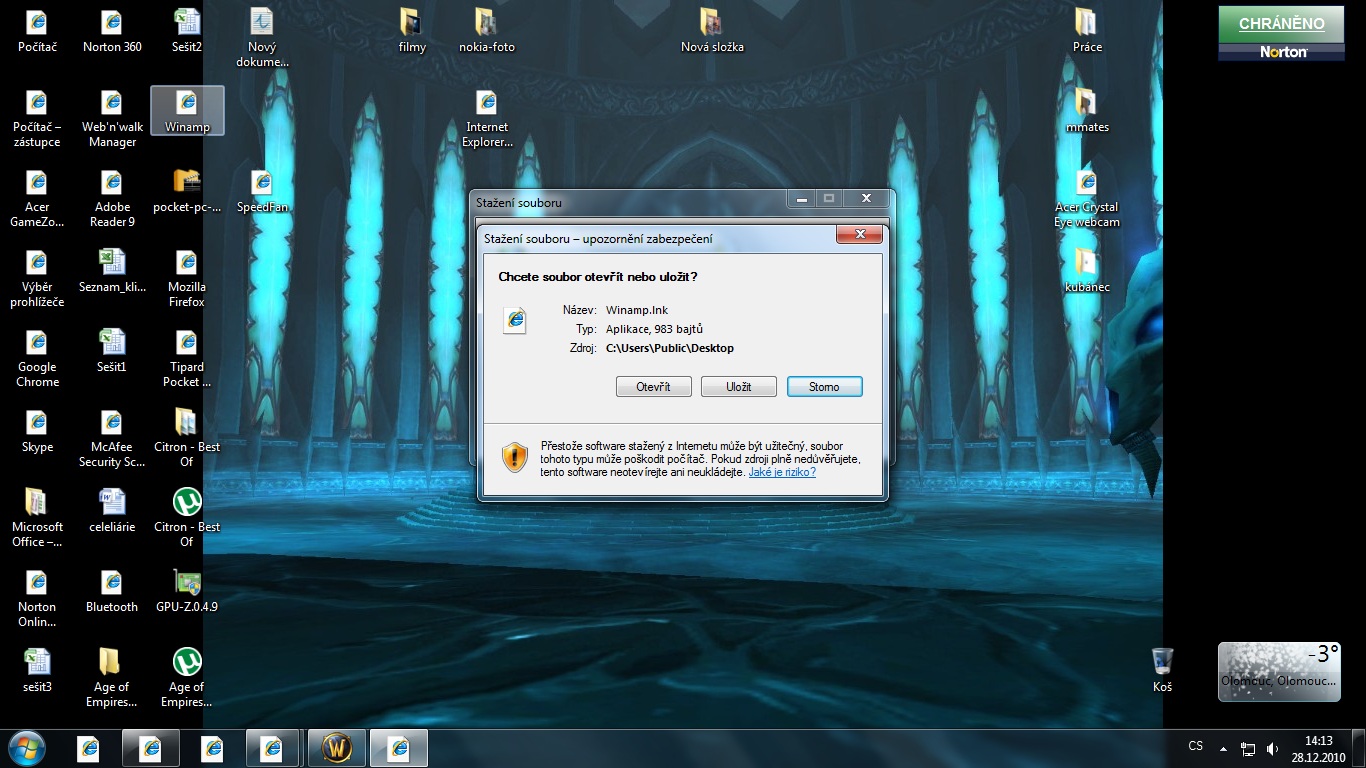Select the Sešit2 spreadsheet icon
The height and width of the screenshot is (768, 1366).
click(187, 30)
